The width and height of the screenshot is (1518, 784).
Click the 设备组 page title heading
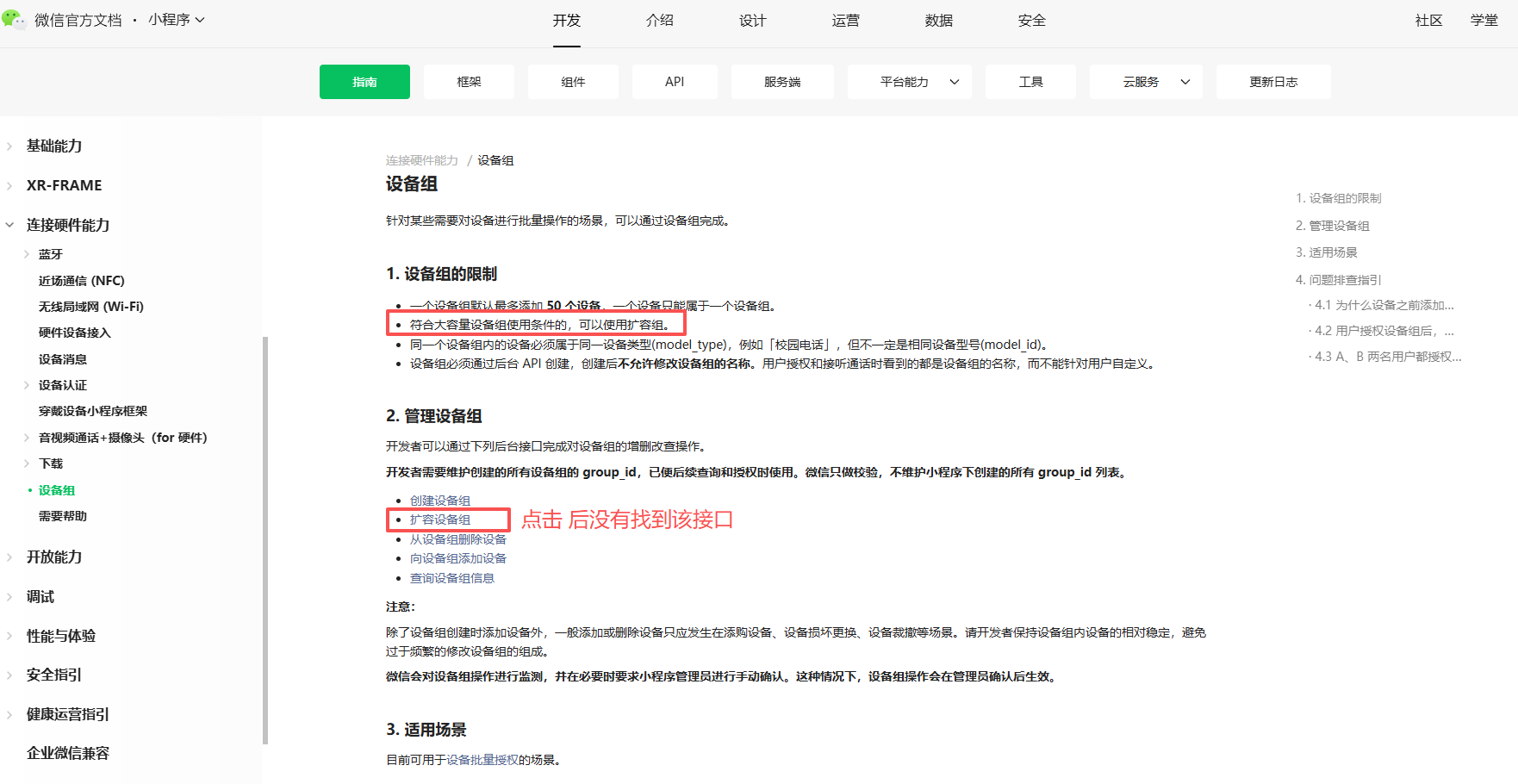point(412,184)
